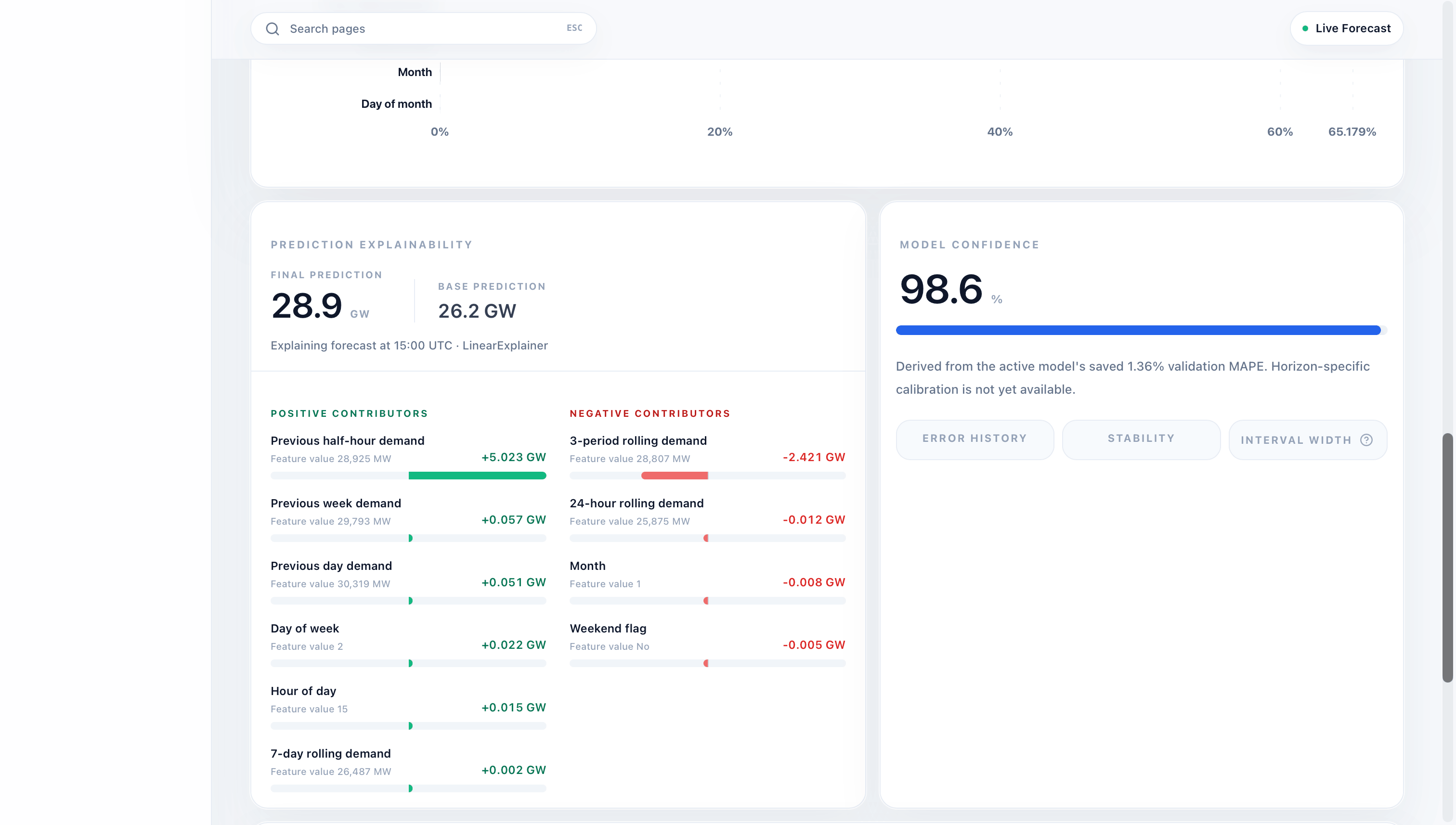Image resolution: width=1456 pixels, height=825 pixels.
Task: Click the search magnifier icon
Action: click(x=272, y=28)
